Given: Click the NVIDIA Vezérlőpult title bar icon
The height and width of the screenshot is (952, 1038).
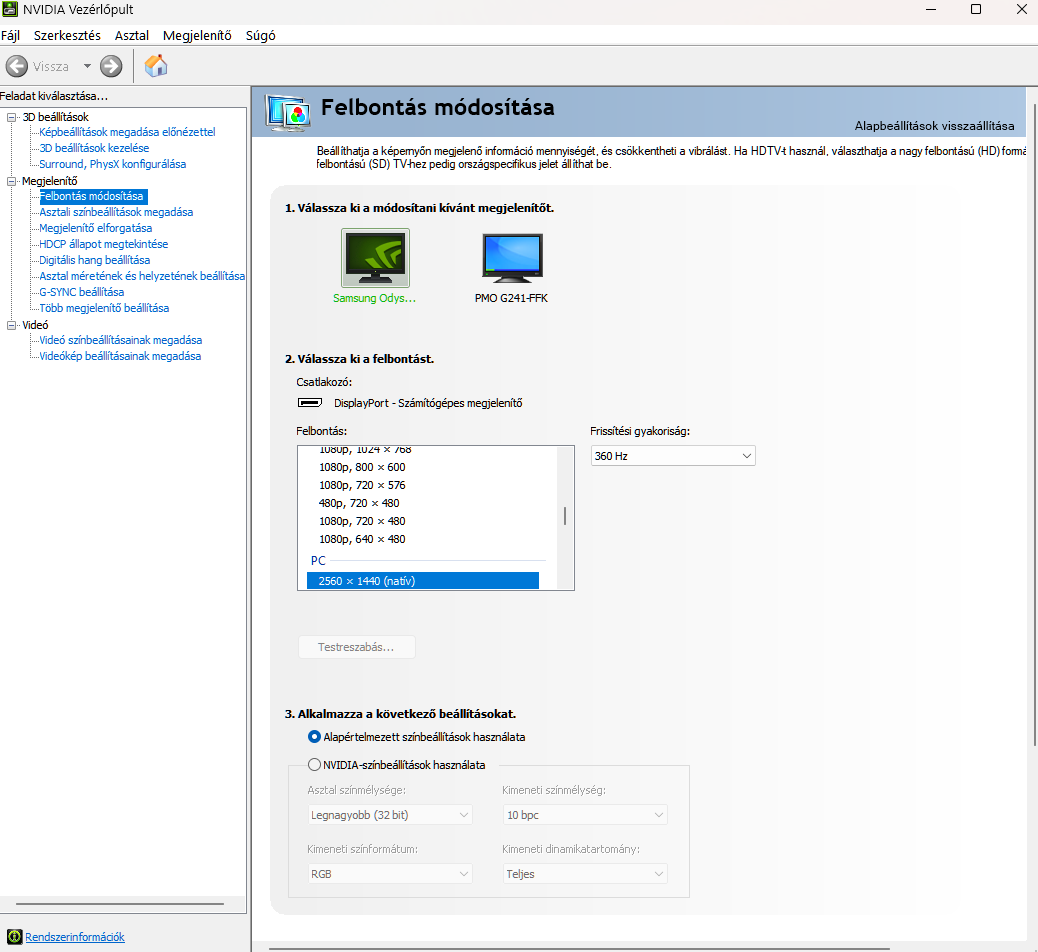Looking at the screenshot, I should point(9,9).
